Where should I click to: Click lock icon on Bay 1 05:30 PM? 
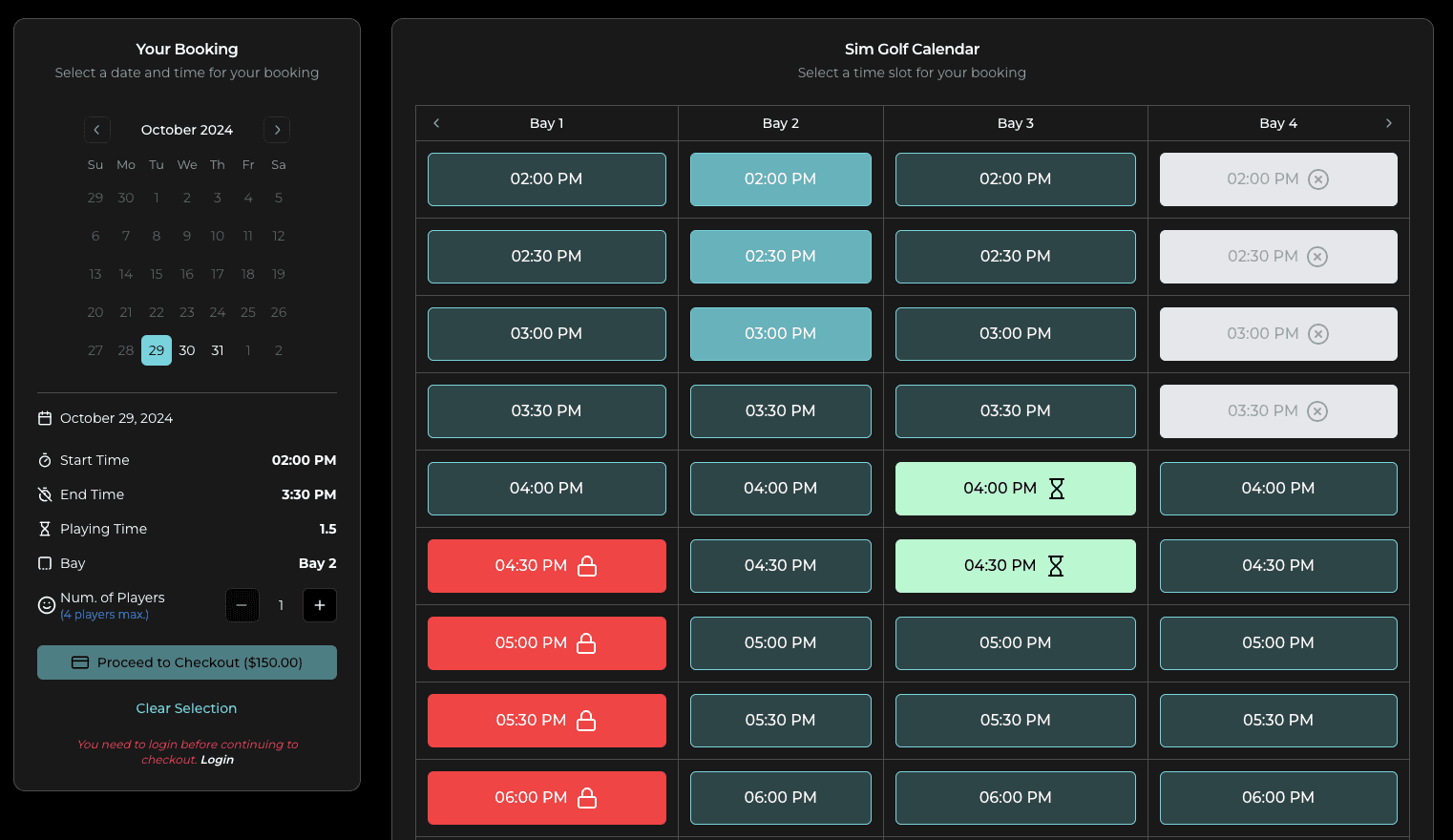[587, 721]
